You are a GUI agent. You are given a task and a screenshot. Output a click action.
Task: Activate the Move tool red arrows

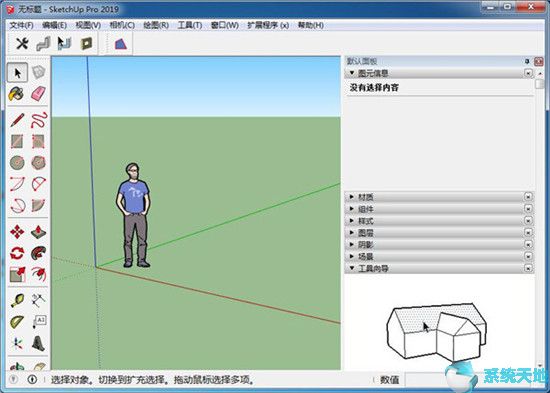point(17,232)
